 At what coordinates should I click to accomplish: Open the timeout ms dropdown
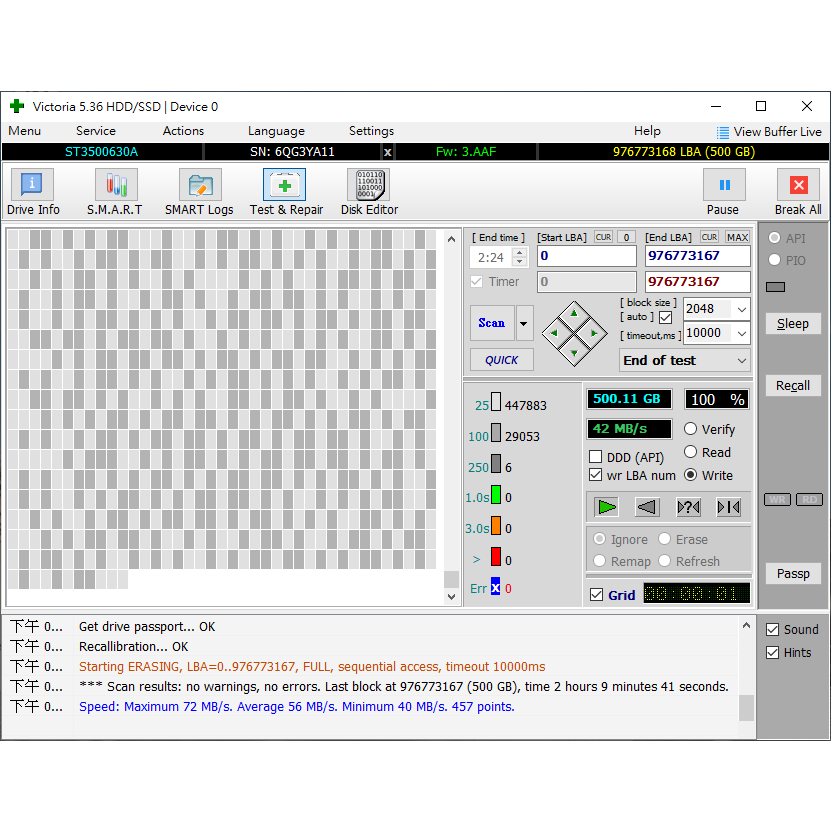(x=741, y=334)
